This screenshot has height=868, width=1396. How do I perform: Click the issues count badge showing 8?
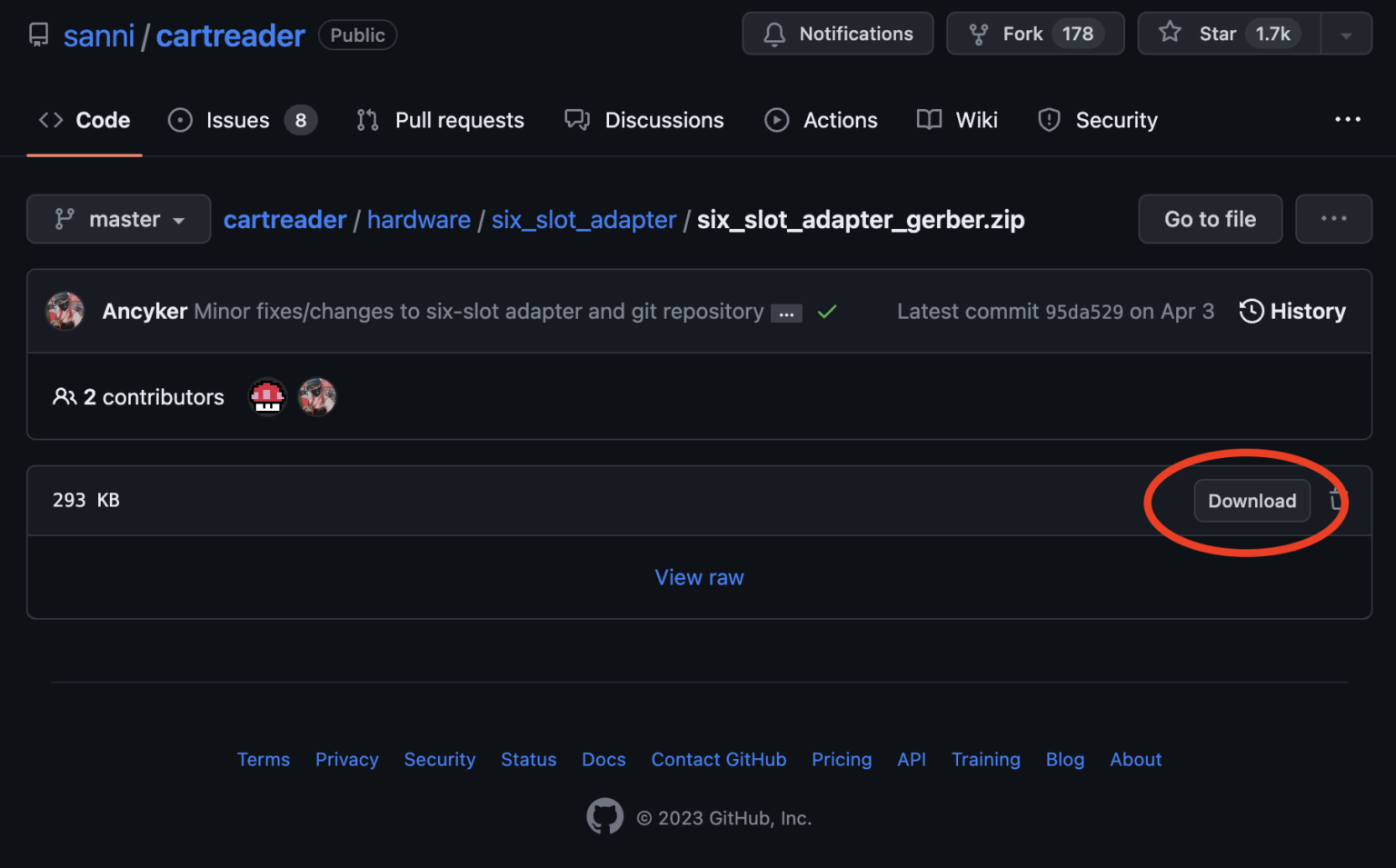[300, 119]
